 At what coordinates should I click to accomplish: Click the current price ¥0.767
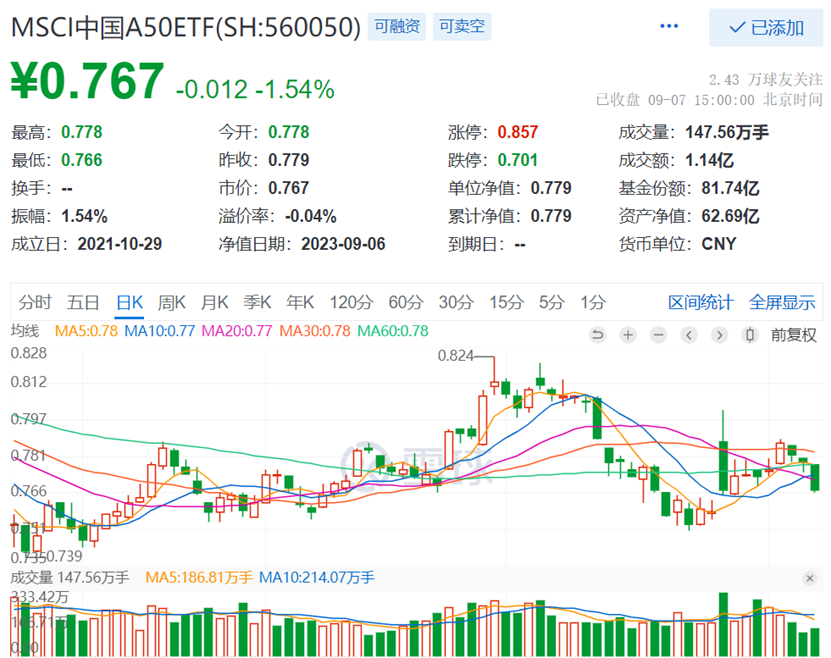[x=87, y=82]
